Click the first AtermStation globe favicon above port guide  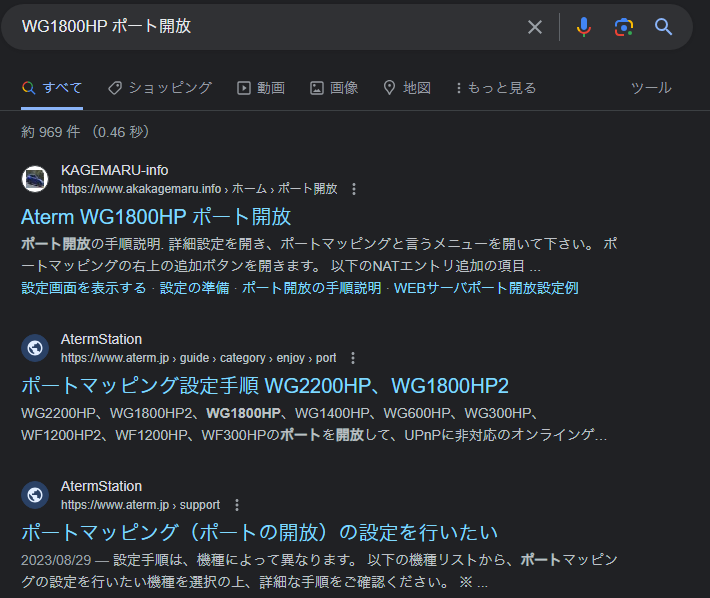click(35, 348)
